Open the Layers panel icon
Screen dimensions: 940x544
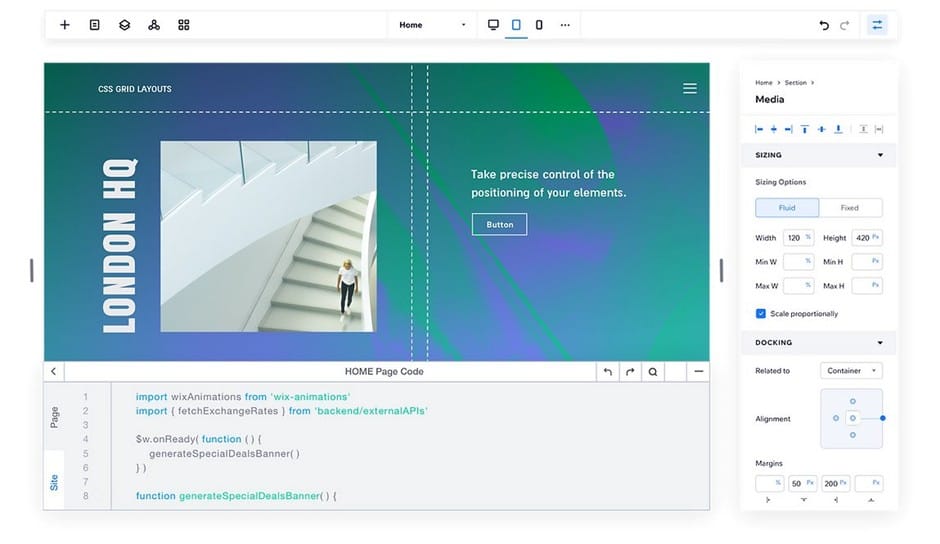pyautogui.click(x=124, y=25)
